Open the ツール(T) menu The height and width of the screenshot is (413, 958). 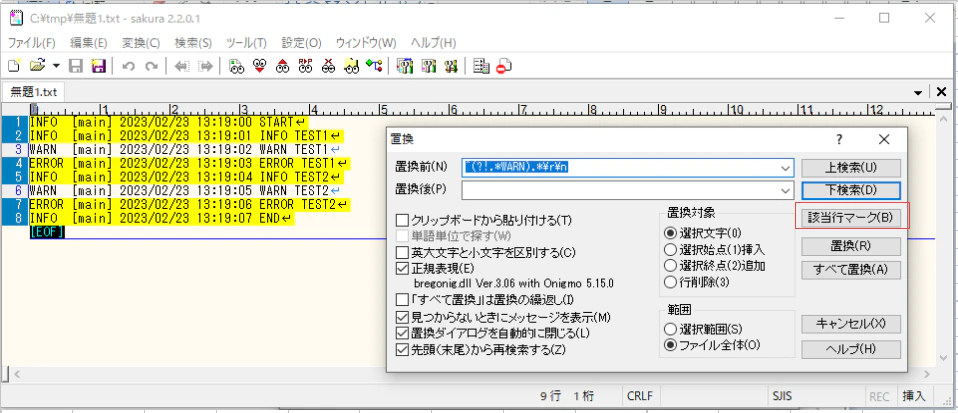click(246, 43)
